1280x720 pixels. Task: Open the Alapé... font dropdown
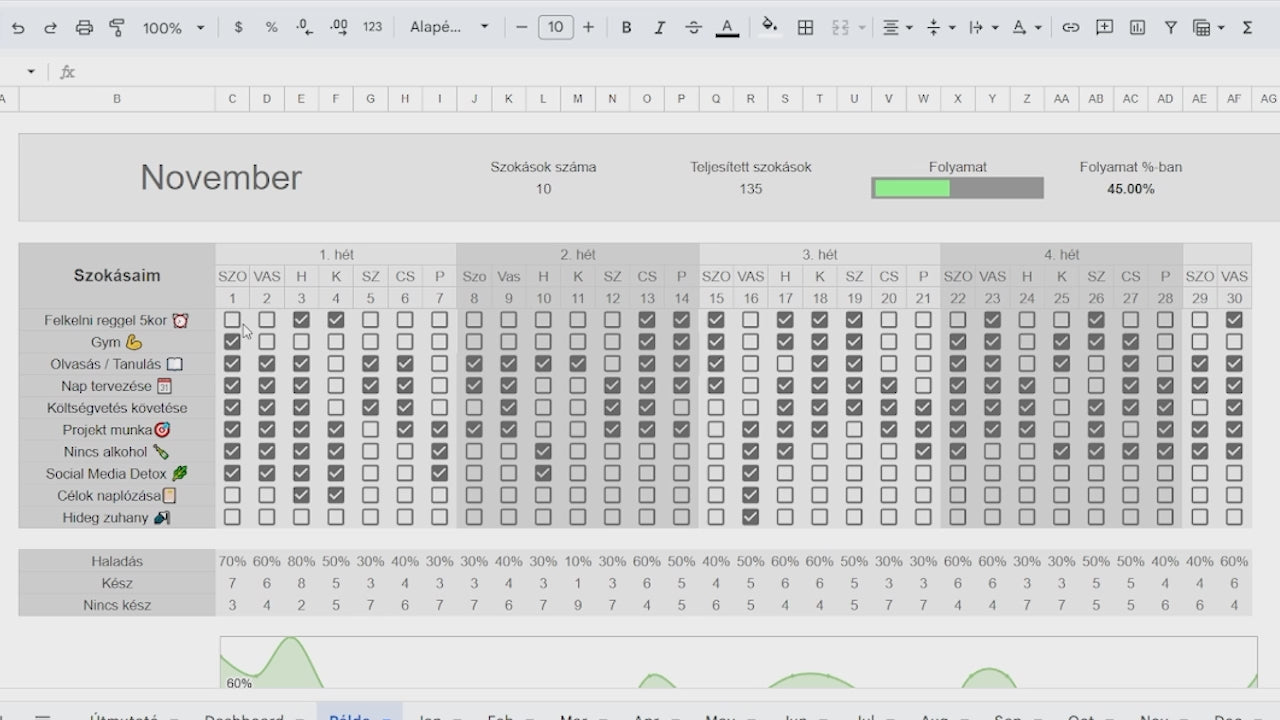(x=449, y=28)
